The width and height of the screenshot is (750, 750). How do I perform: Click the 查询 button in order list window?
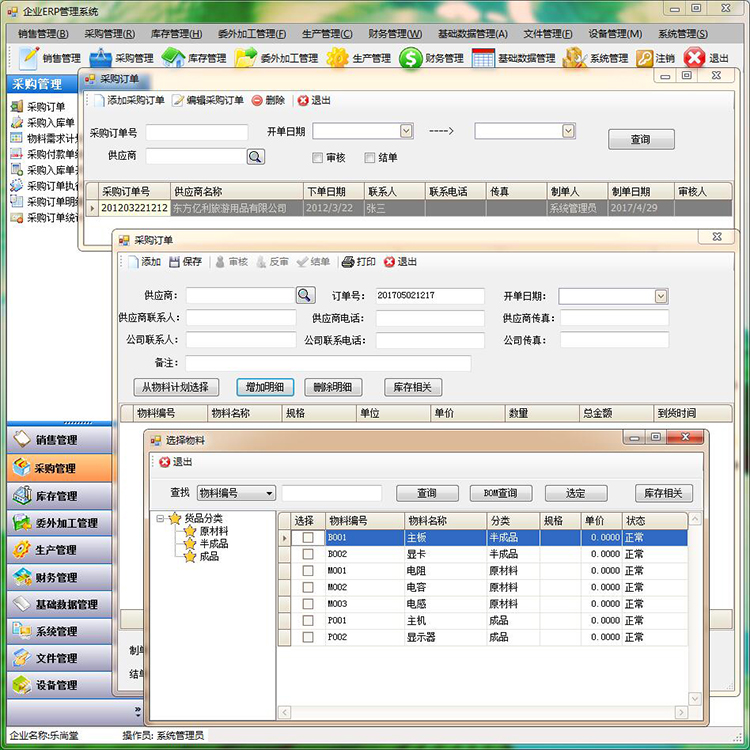pyautogui.click(x=641, y=139)
